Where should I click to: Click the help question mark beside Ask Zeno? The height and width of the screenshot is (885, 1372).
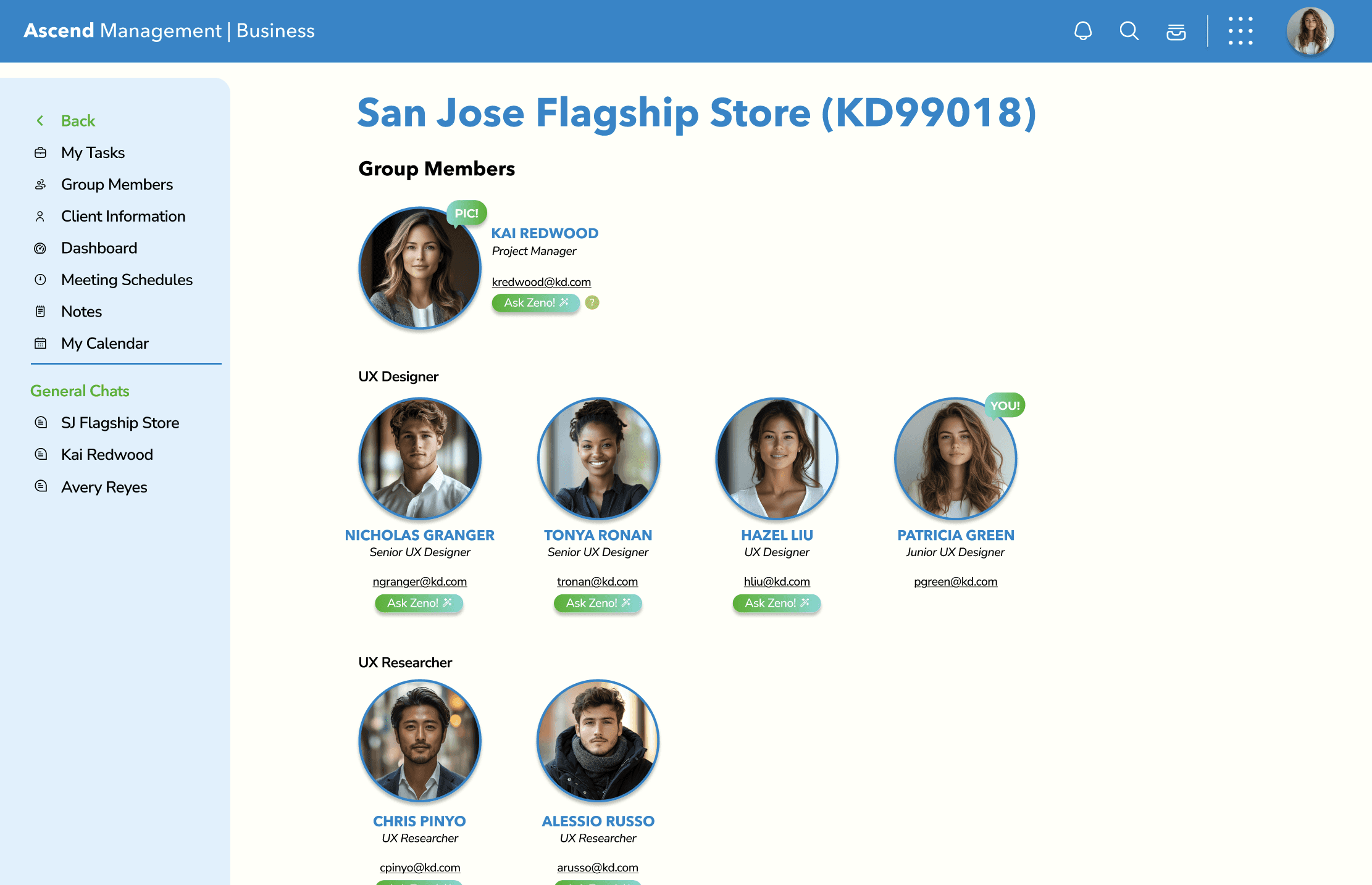coord(592,302)
